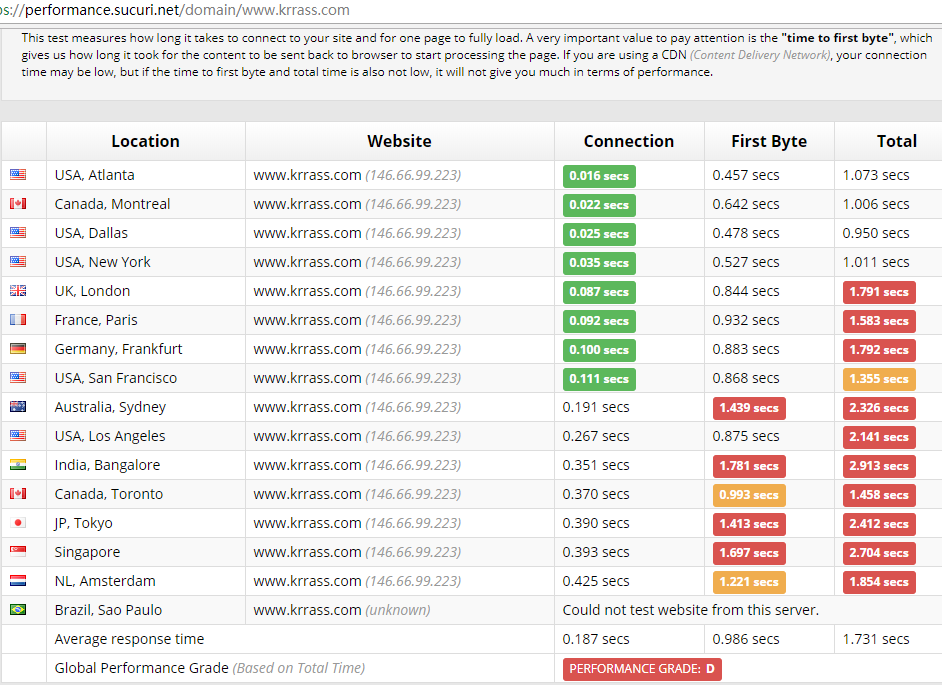Click the 1.781 secs first byte badge for Bangalore
Image resolution: width=942 pixels, height=685 pixels.
click(749, 466)
